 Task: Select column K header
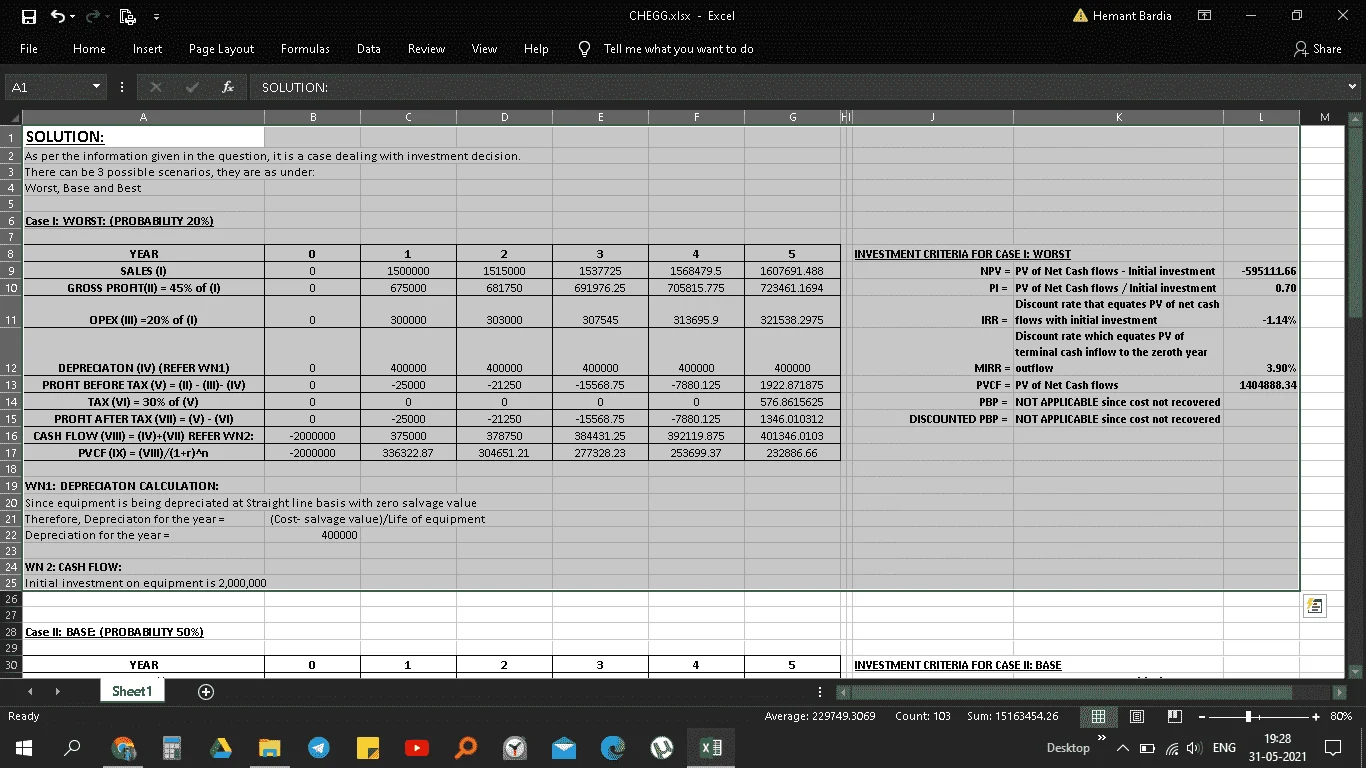coord(1118,118)
